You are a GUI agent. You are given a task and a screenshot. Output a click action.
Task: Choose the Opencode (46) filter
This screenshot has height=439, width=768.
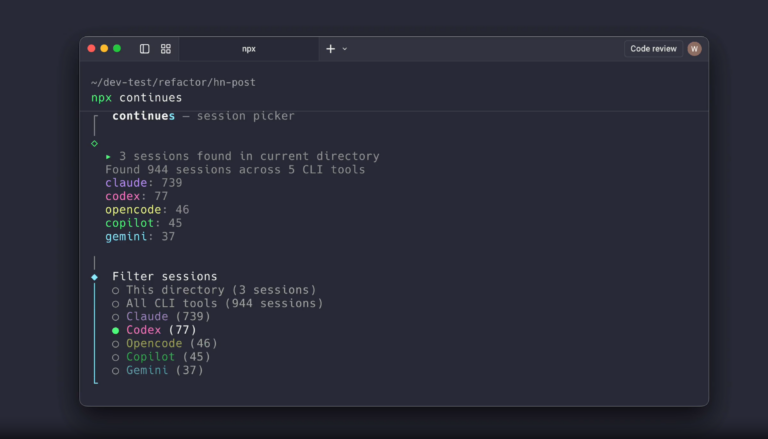(165, 343)
